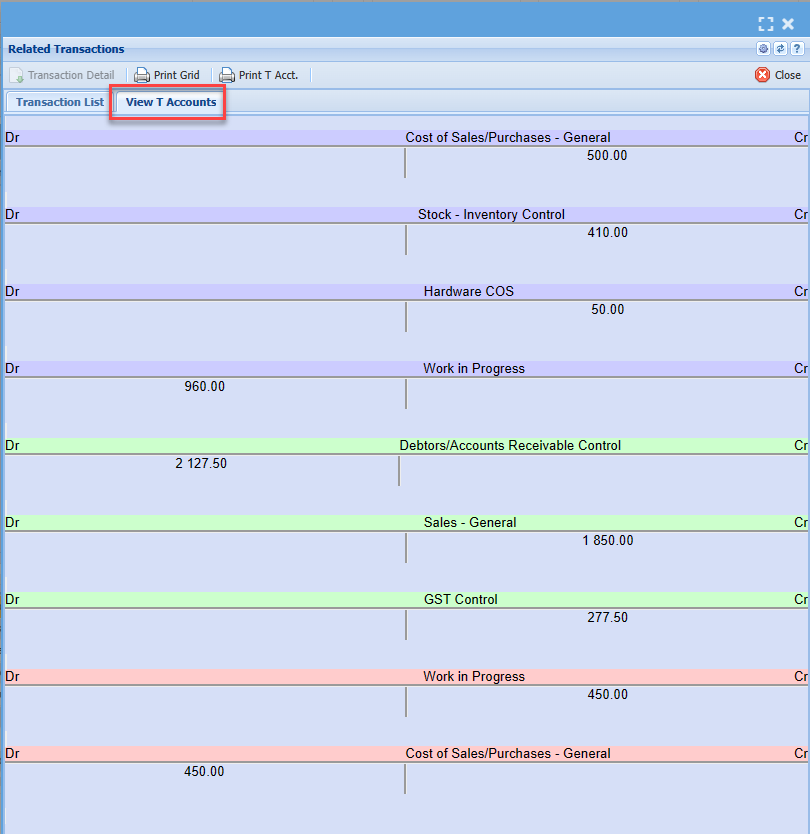
Task: Select the 2 127.50 debit amount
Action: click(201, 464)
